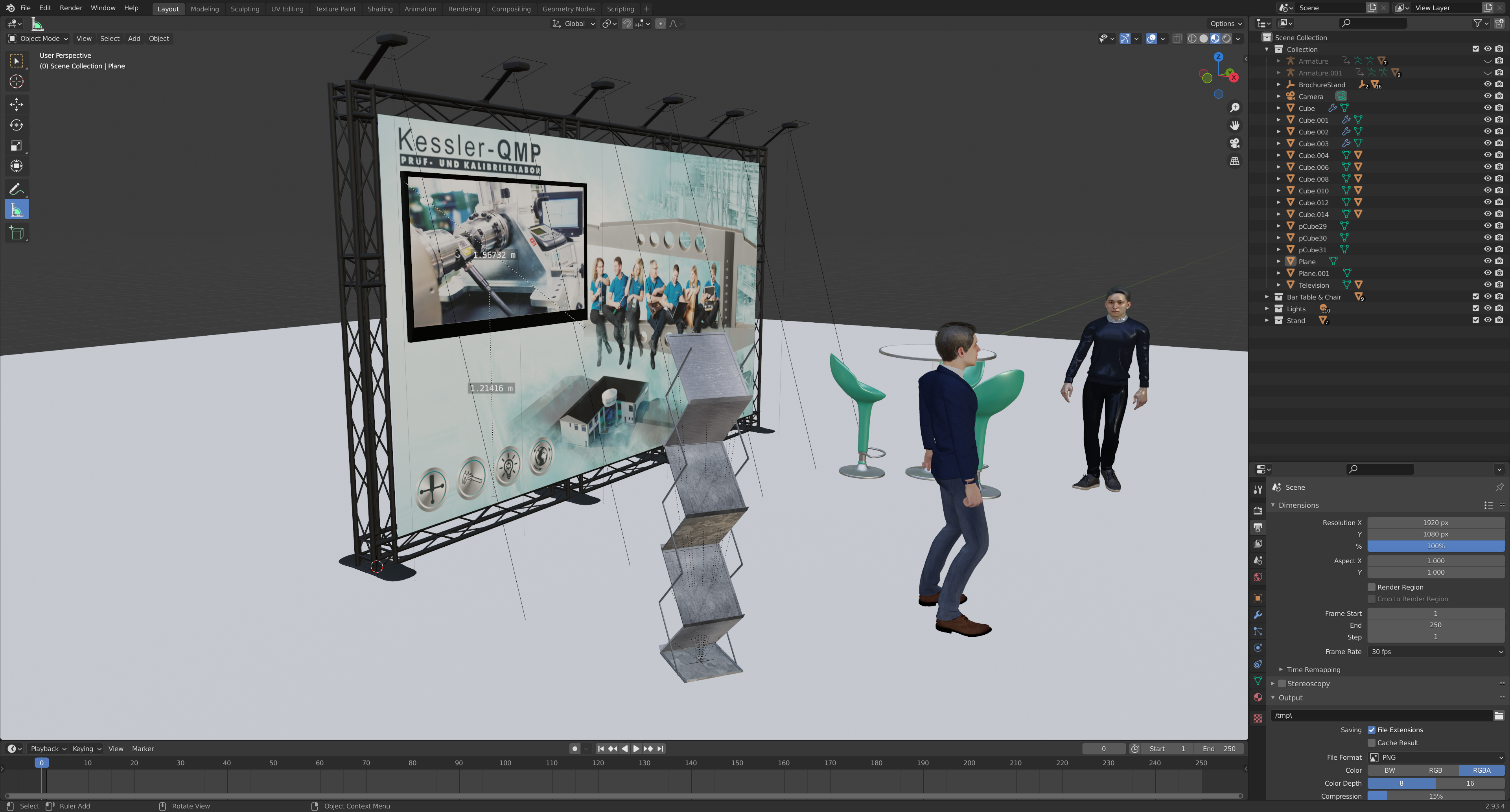The width and height of the screenshot is (1510, 812).
Task: Select the Cursor tool in toolbar
Action: (17, 81)
